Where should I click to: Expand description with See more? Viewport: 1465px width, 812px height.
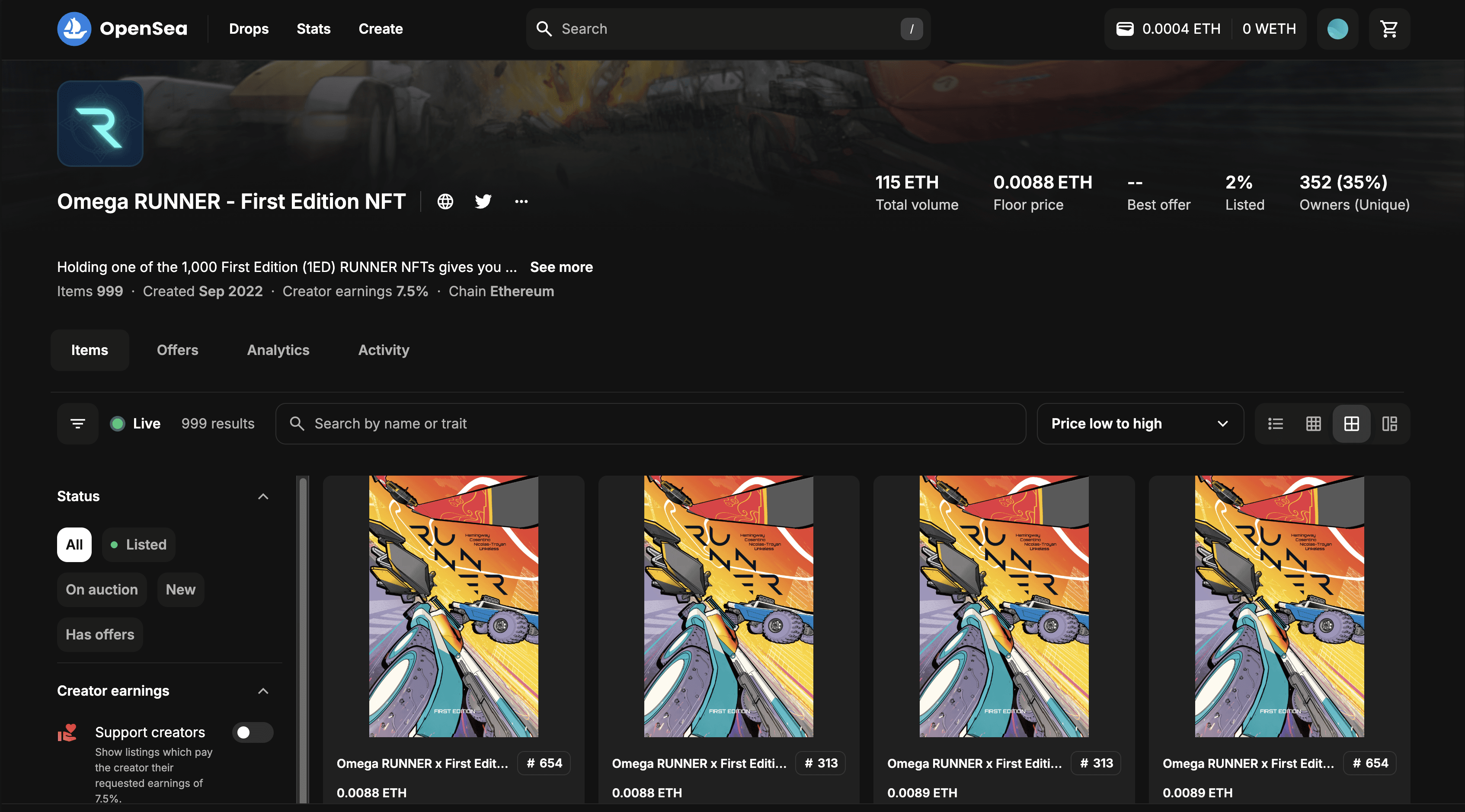tap(561, 267)
